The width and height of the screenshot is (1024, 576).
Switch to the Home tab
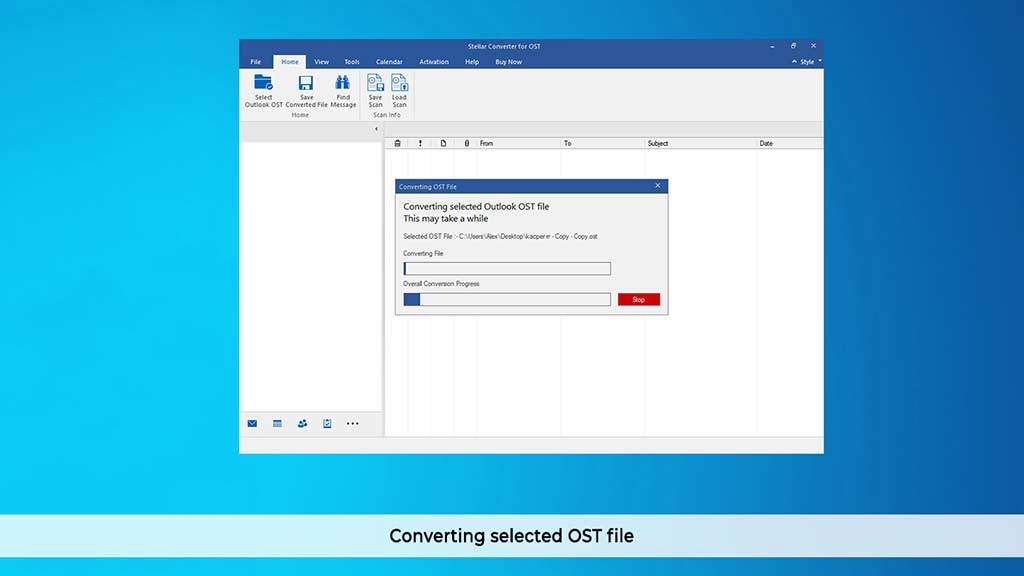pyautogui.click(x=290, y=61)
